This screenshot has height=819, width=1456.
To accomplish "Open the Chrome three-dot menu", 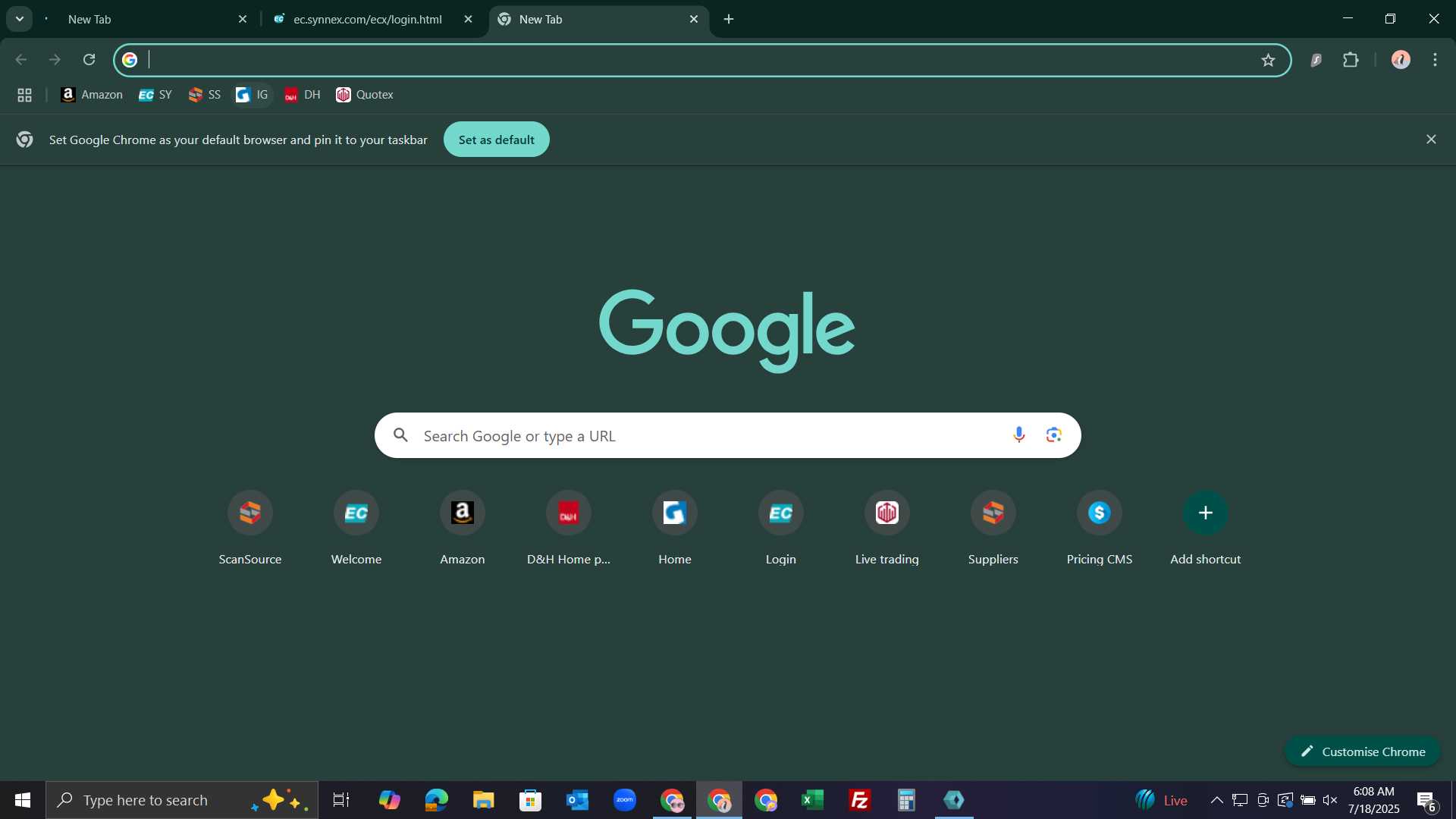I will point(1436,60).
